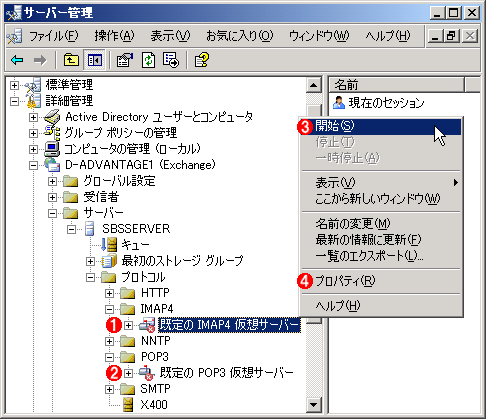
Task: Click the Back arrow toolbar icon
Action: 17,60
